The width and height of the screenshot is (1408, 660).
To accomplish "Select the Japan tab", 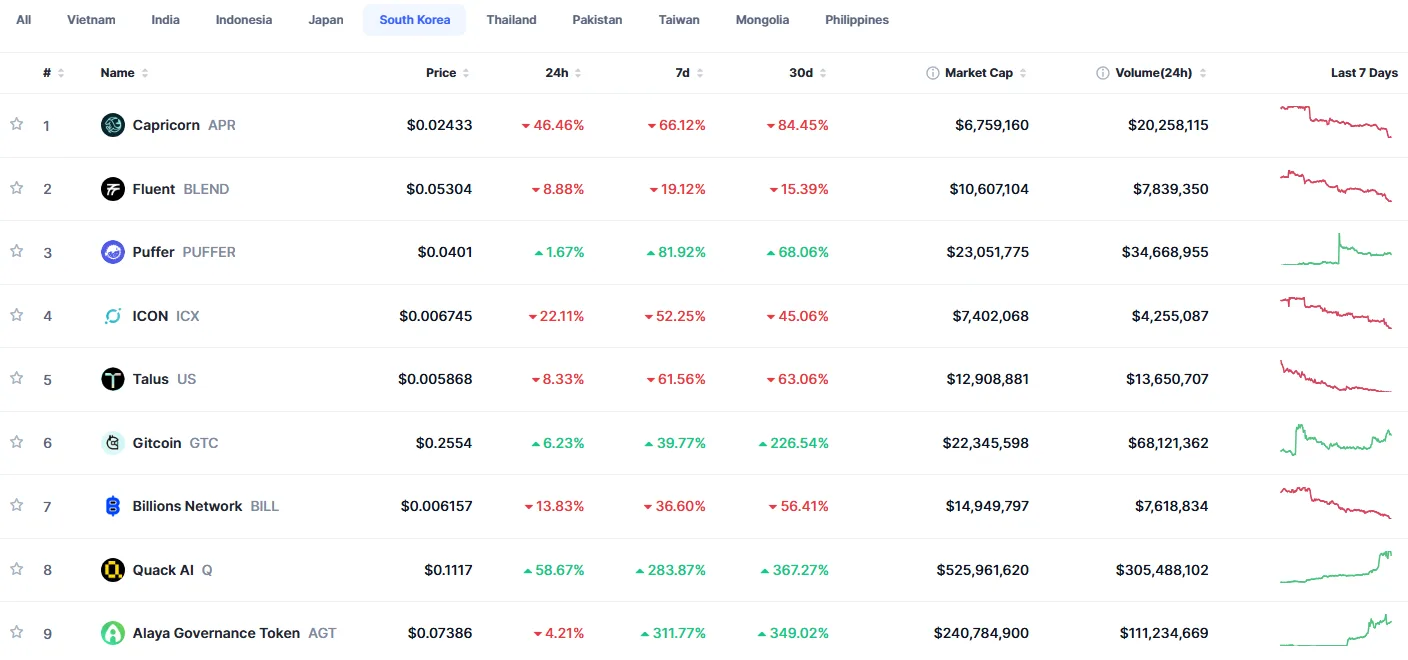I will click(326, 20).
